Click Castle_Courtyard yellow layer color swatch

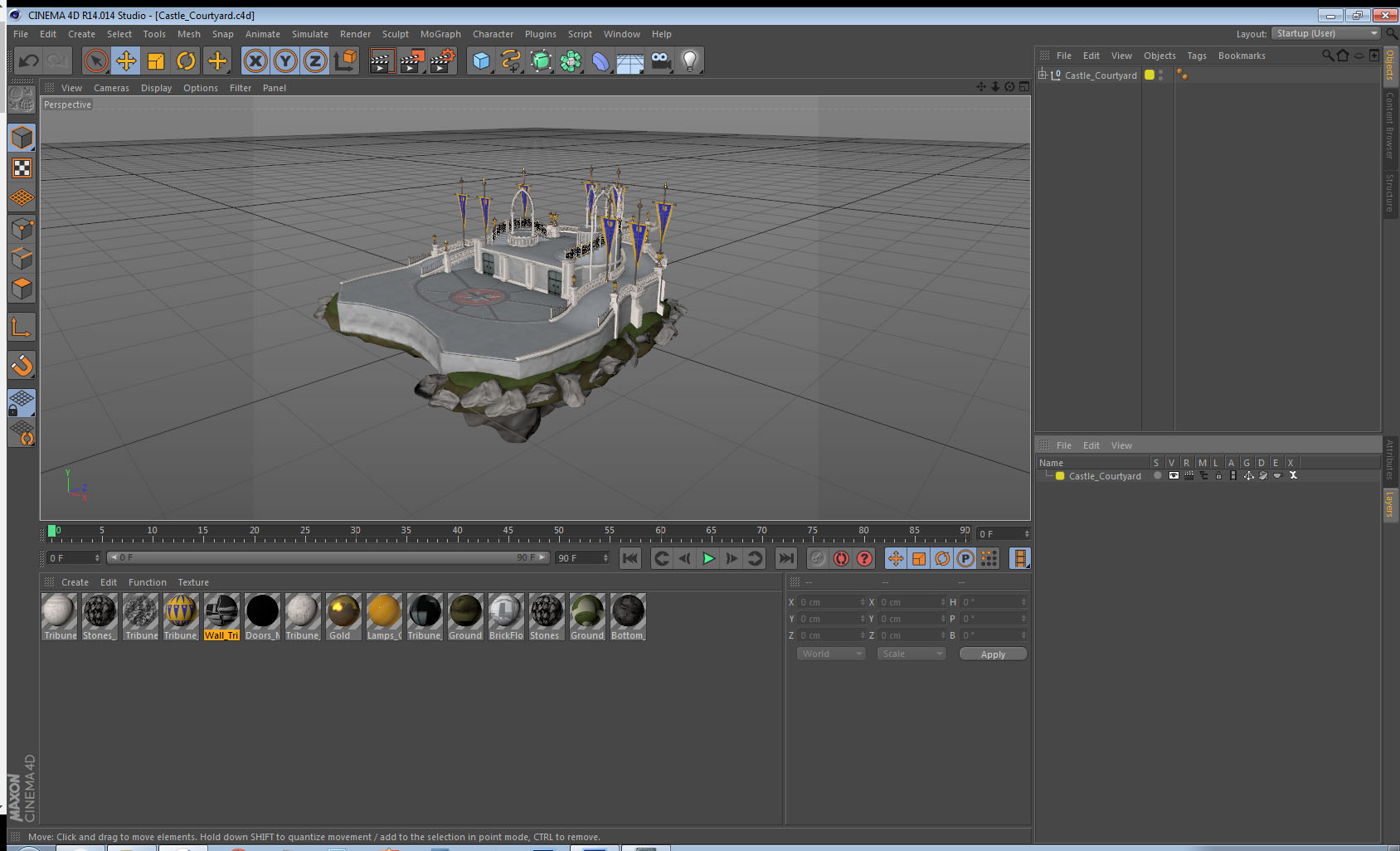click(x=1060, y=476)
